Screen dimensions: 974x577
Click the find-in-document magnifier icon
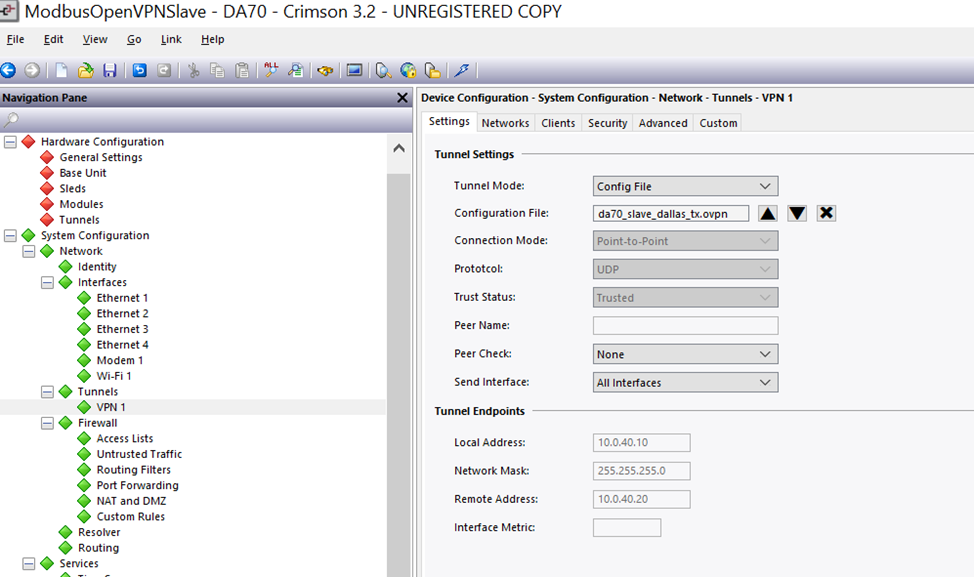tap(296, 71)
